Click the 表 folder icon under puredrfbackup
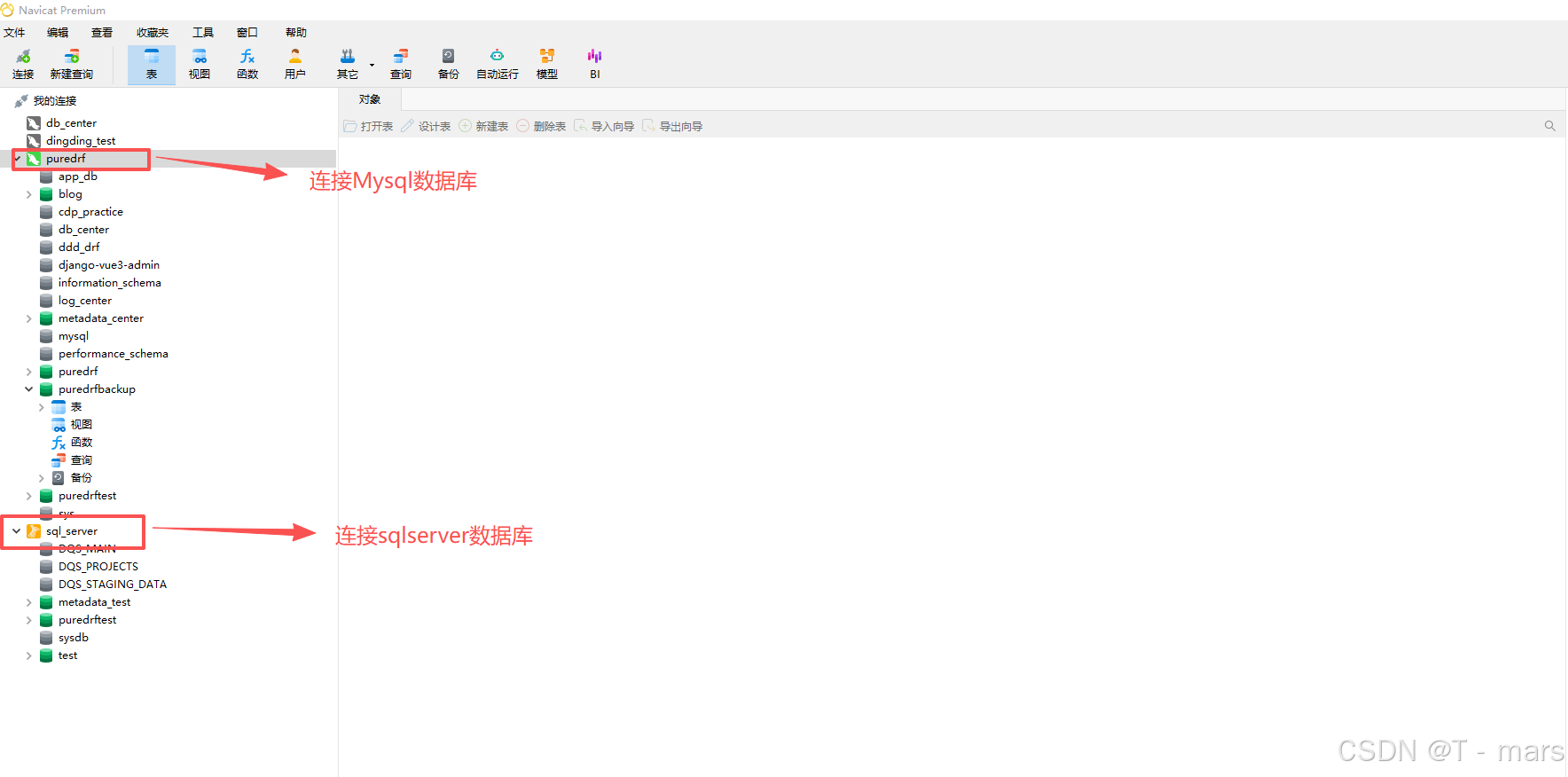 pos(59,407)
